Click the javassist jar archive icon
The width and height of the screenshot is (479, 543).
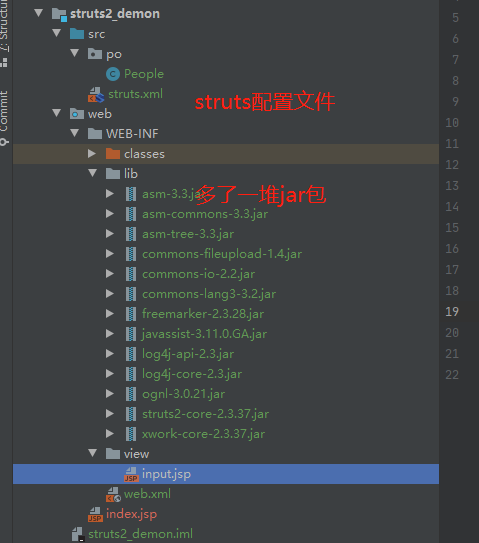tap(131, 334)
